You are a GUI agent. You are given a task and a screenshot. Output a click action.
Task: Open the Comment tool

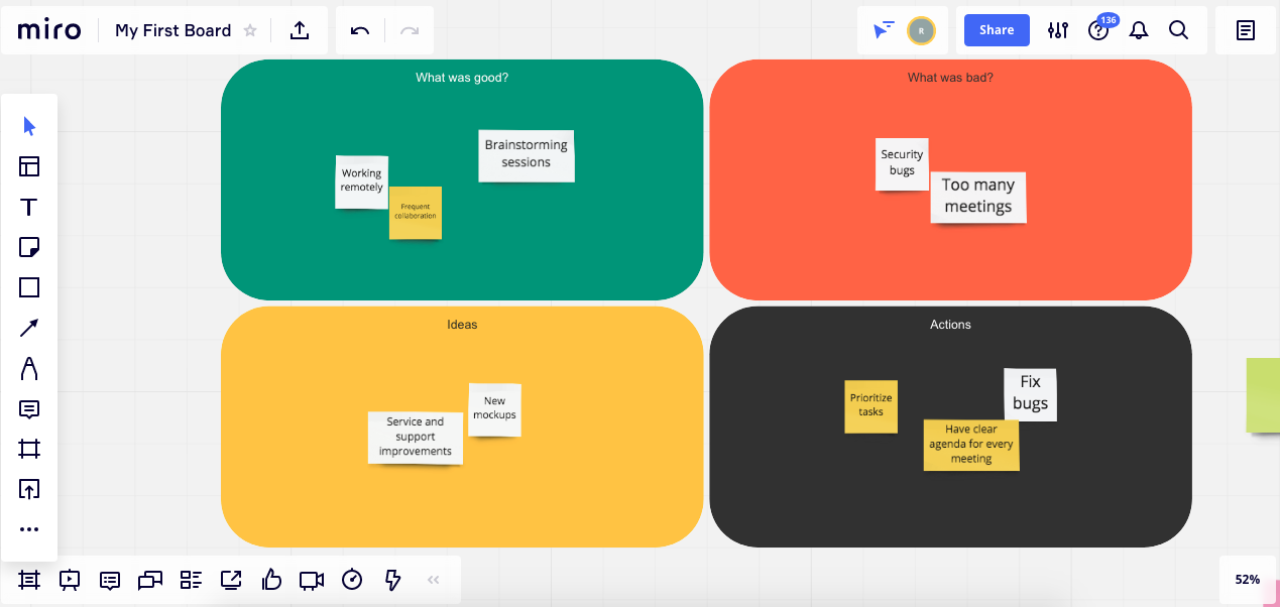pyautogui.click(x=29, y=409)
